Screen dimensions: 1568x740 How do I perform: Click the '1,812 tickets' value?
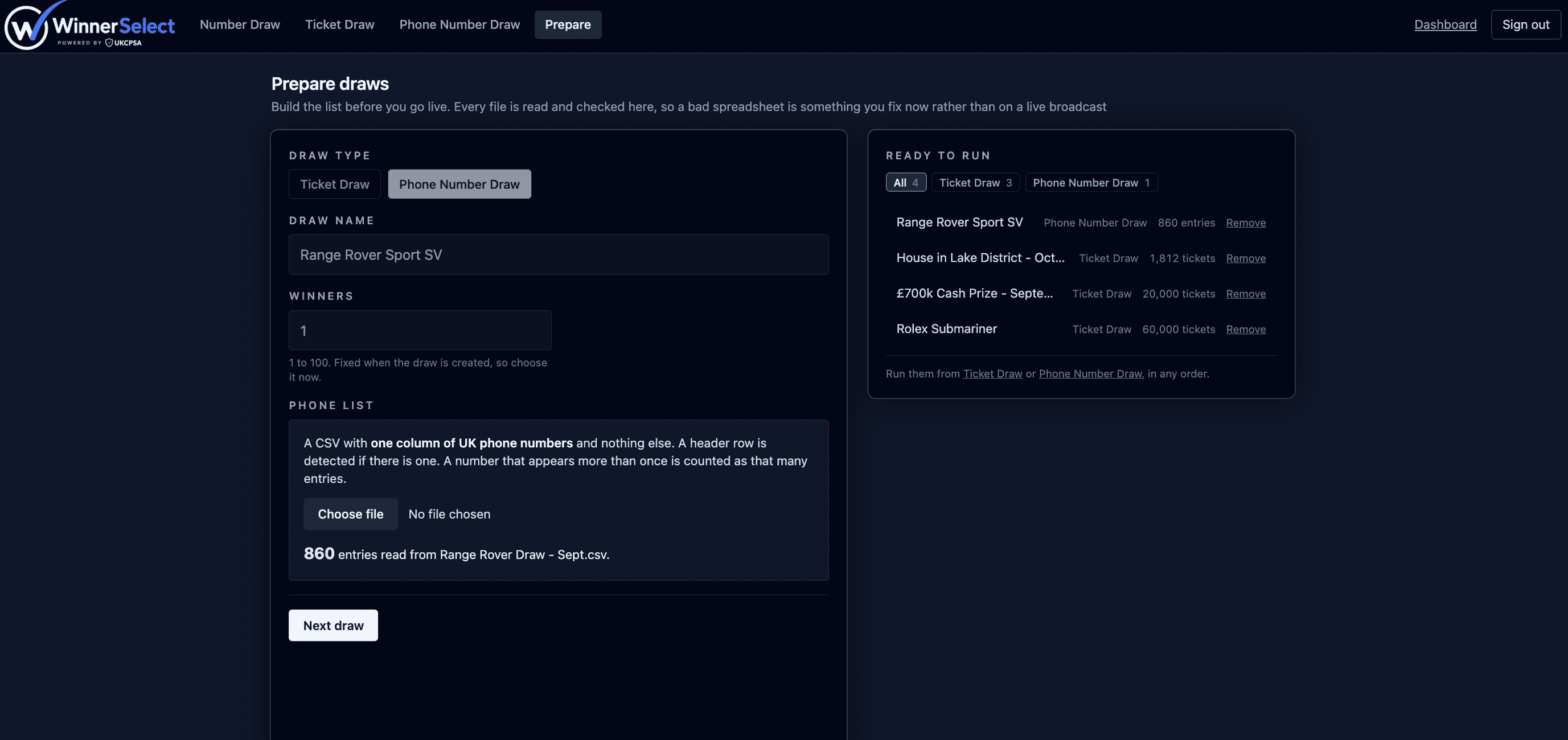tap(1181, 258)
